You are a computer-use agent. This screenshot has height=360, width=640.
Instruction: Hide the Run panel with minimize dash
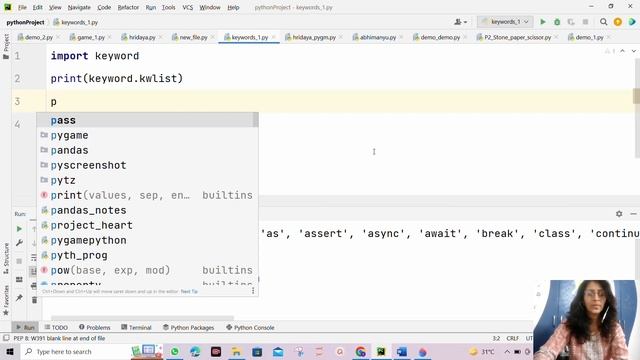[x=633, y=214]
